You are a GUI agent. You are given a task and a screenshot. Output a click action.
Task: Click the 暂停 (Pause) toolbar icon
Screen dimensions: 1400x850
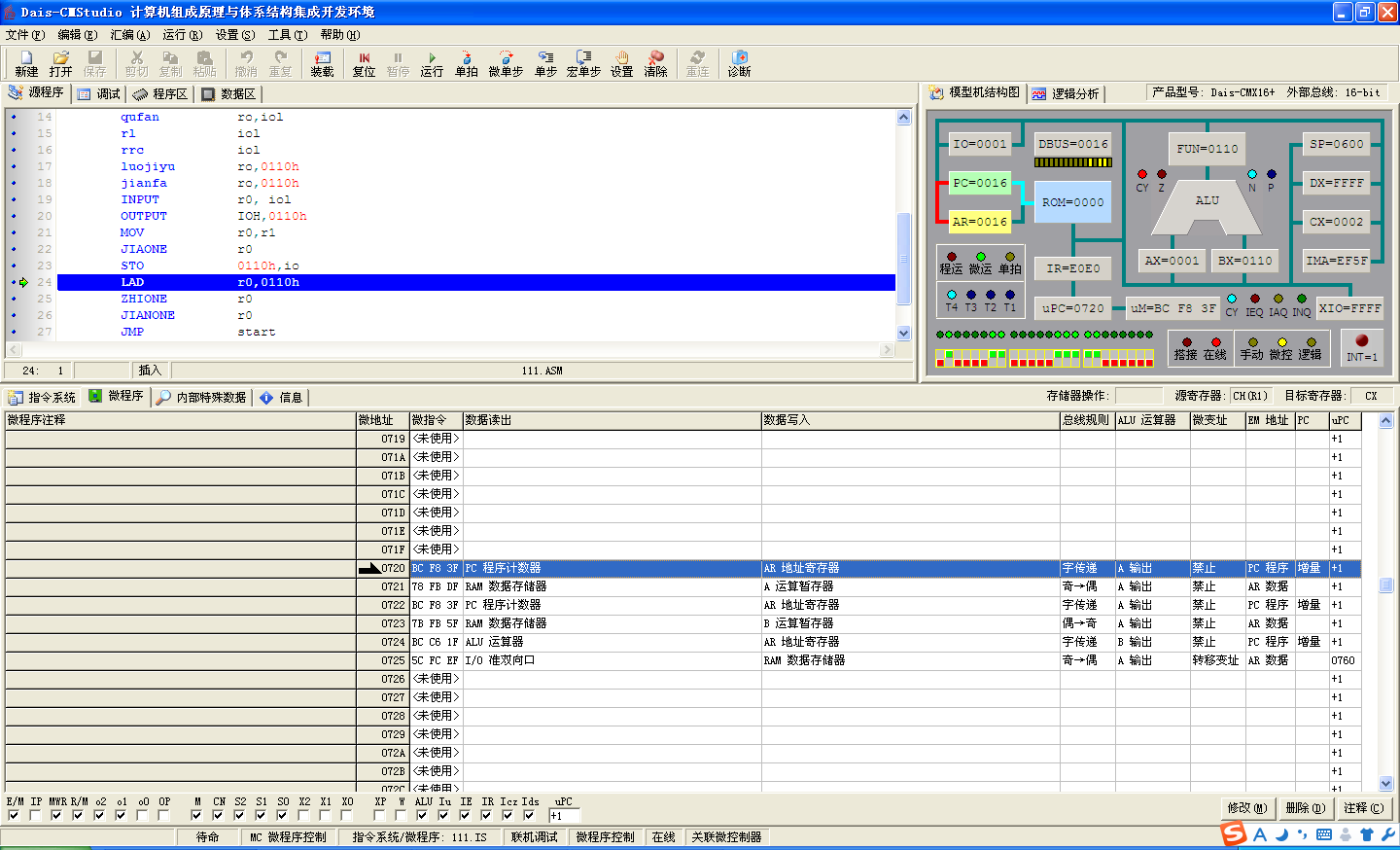coord(398,64)
